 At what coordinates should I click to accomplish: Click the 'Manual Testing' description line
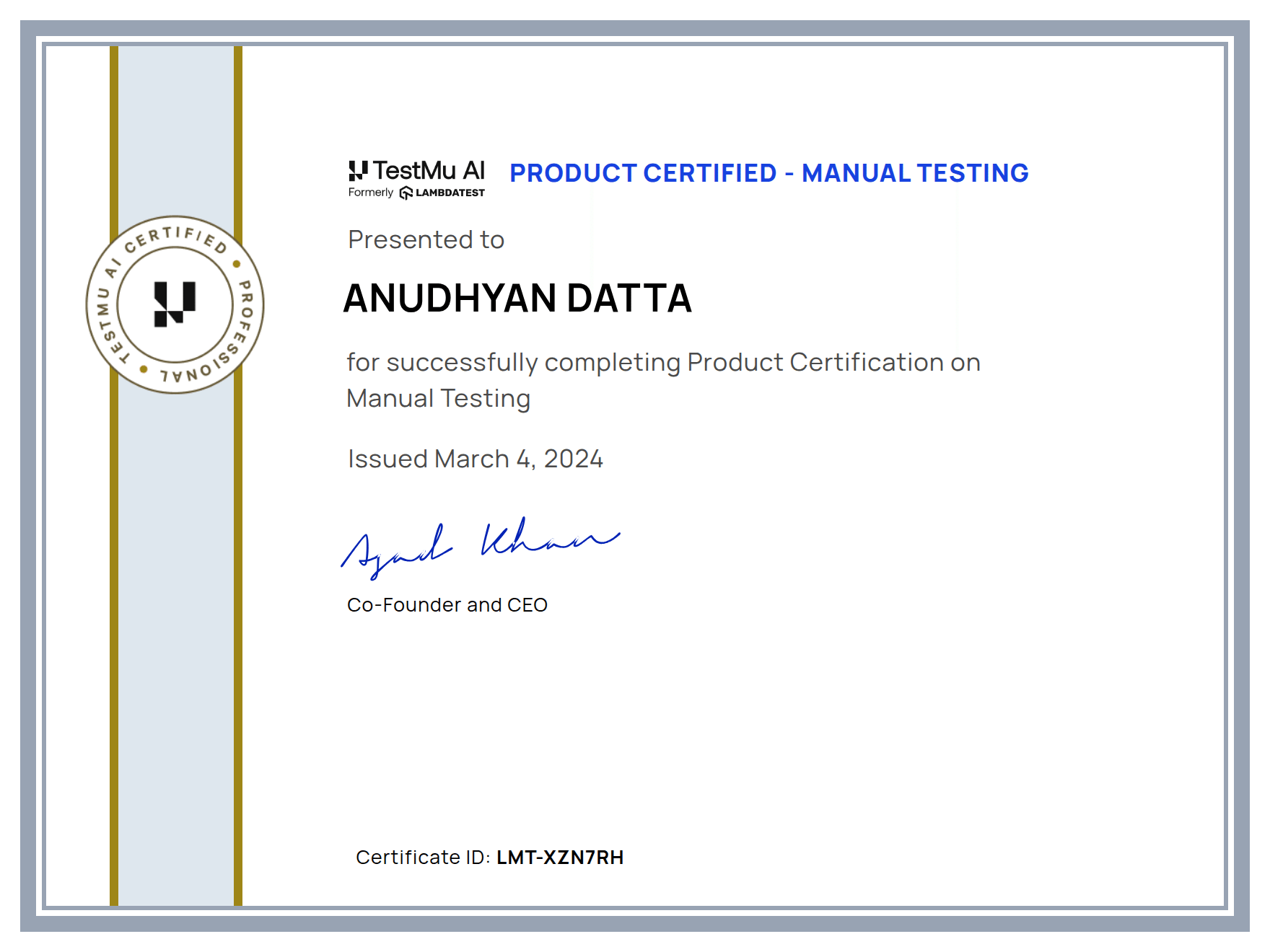coord(438,399)
